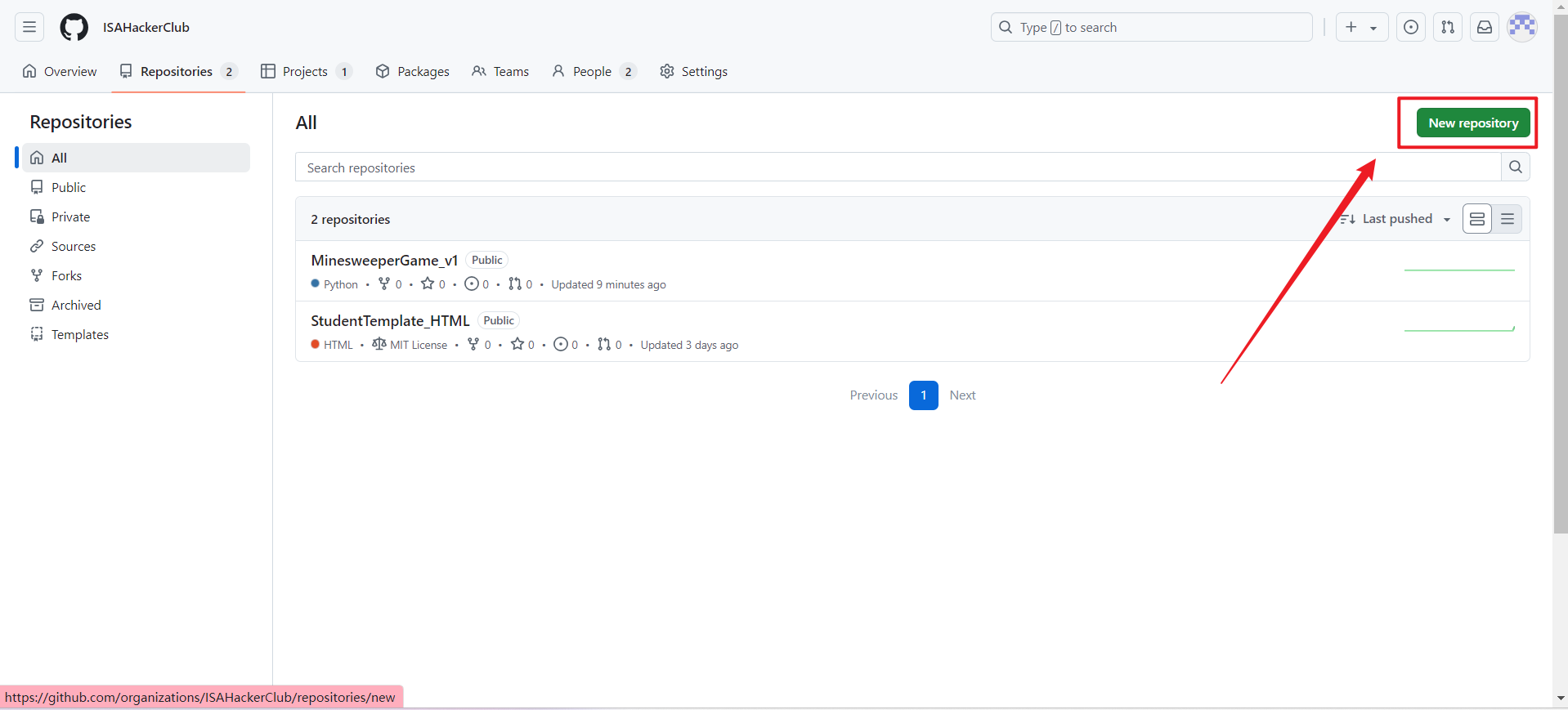
Task: Open pull requests icon in header
Action: tap(1448, 27)
